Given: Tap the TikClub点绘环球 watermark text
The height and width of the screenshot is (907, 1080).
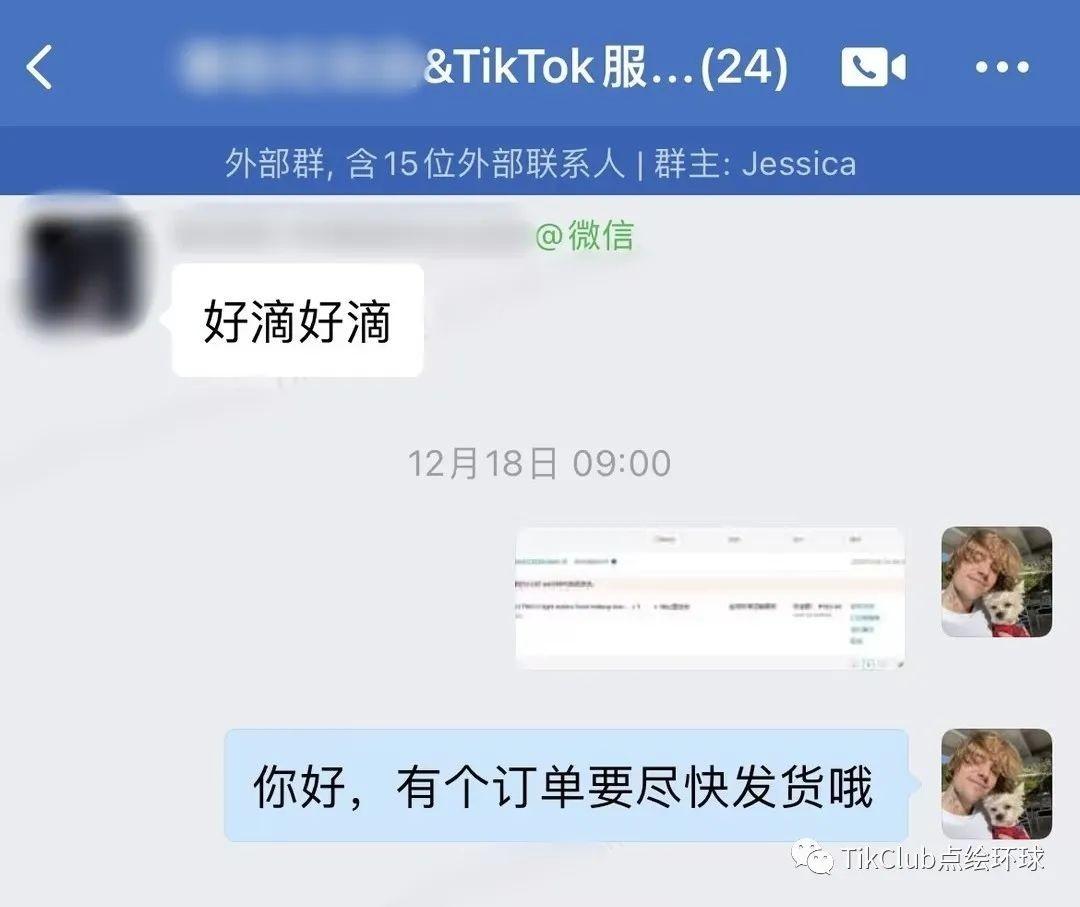Looking at the screenshot, I should click(942, 858).
